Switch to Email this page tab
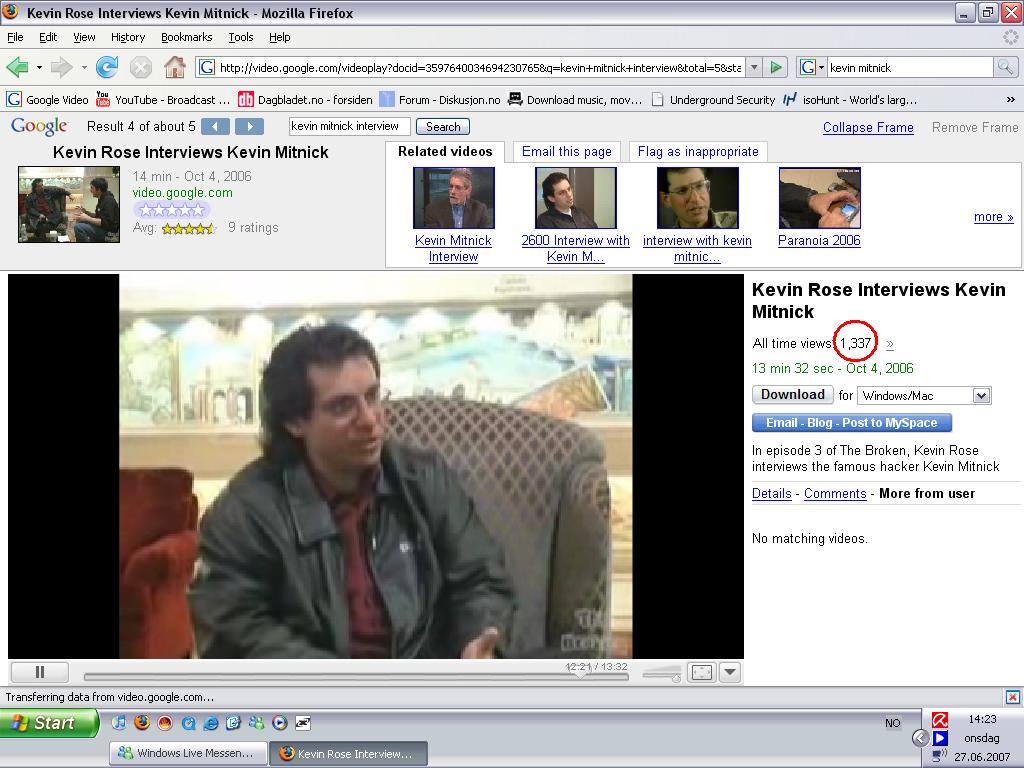 pyautogui.click(x=566, y=152)
